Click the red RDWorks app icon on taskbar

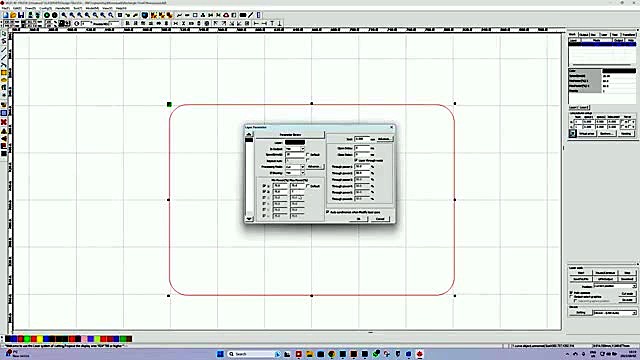(x=419, y=354)
